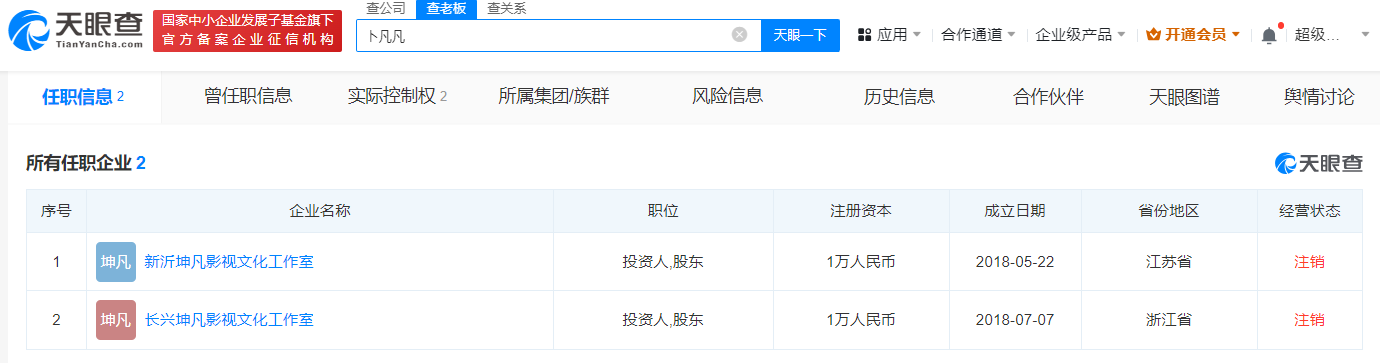Open the 风险信息 tab
This screenshot has height=363, width=1380.
click(728, 97)
